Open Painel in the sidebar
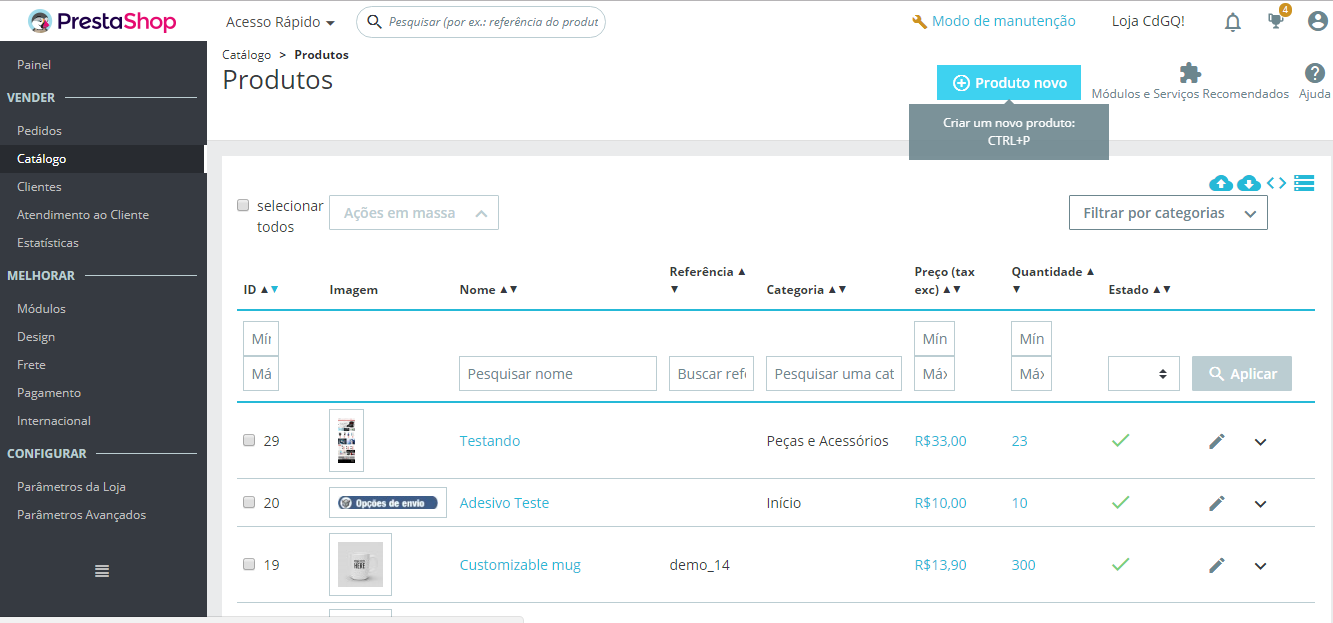The image size is (1333, 623). (34, 65)
